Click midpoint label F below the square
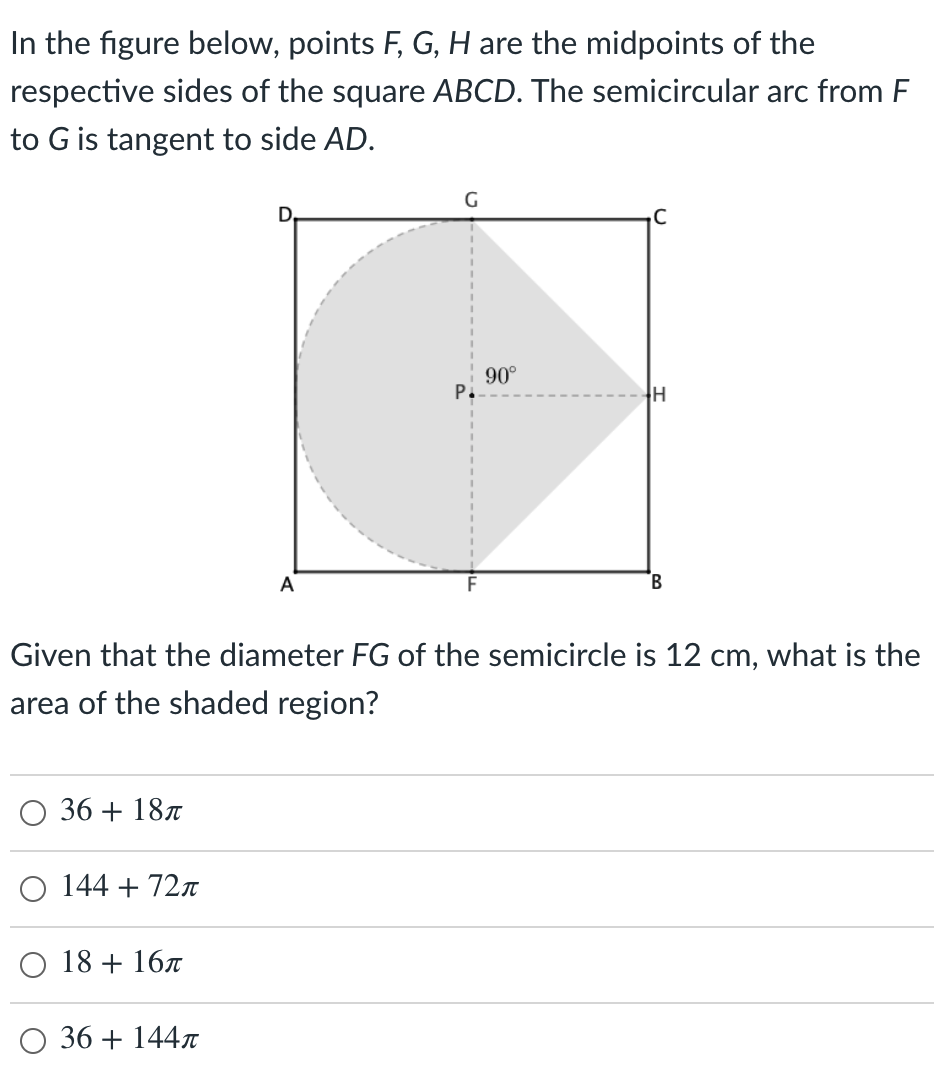The height and width of the screenshot is (1080, 944). [470, 585]
